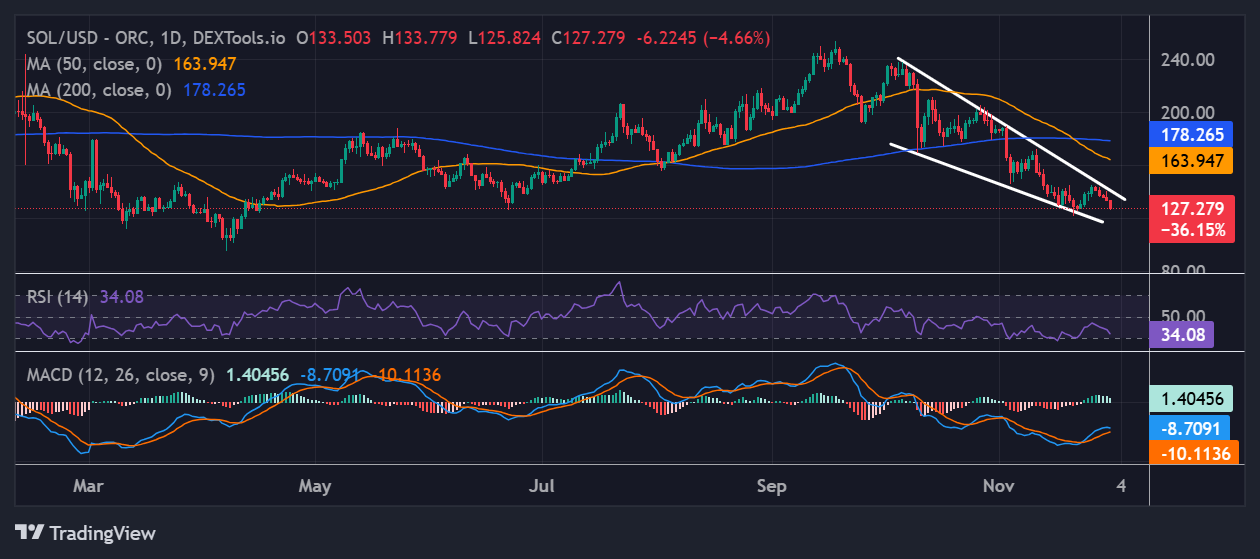Viewport: 1260px width, 559px height.
Task: Click the May label on time axis
Action: tap(315, 486)
